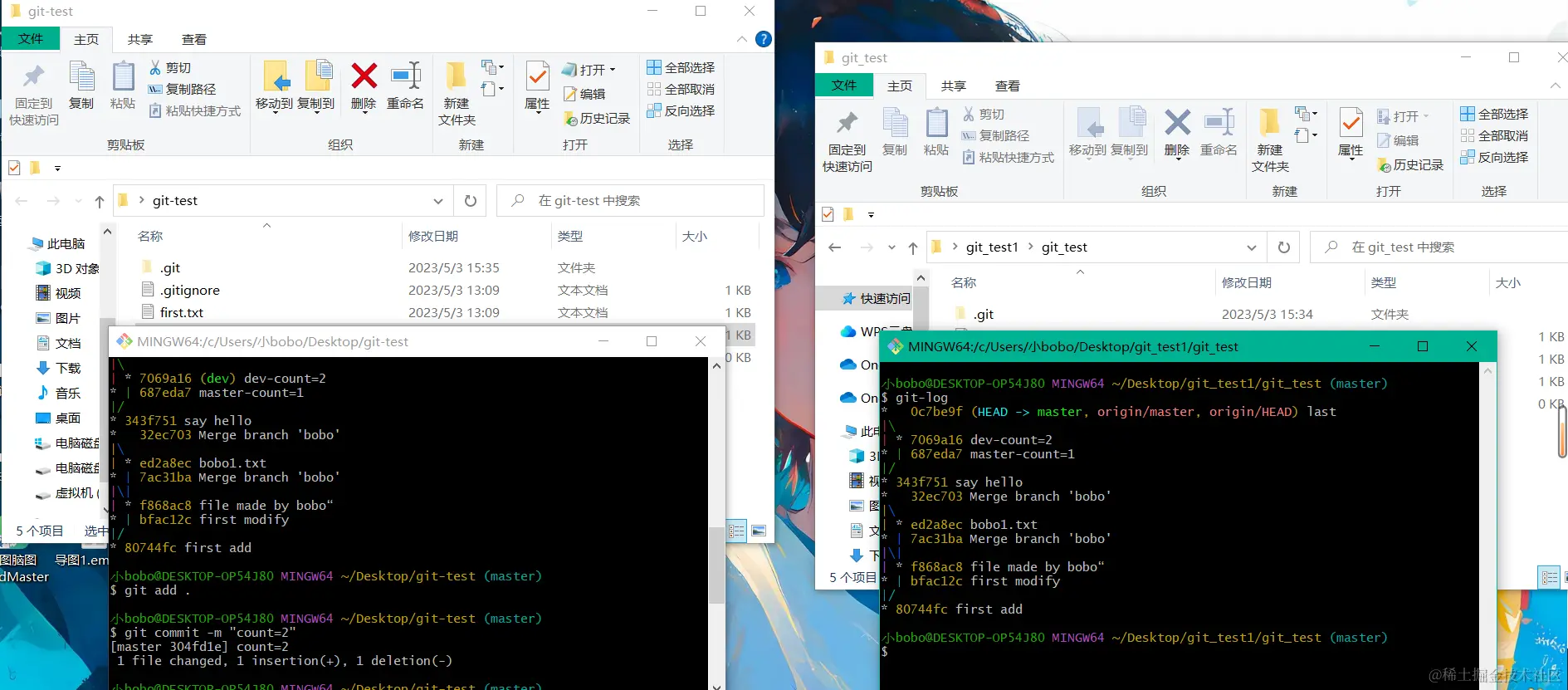The width and height of the screenshot is (1568, 690).
Task: Click Move to (移动到) in git-test ribbon
Action: (275, 86)
